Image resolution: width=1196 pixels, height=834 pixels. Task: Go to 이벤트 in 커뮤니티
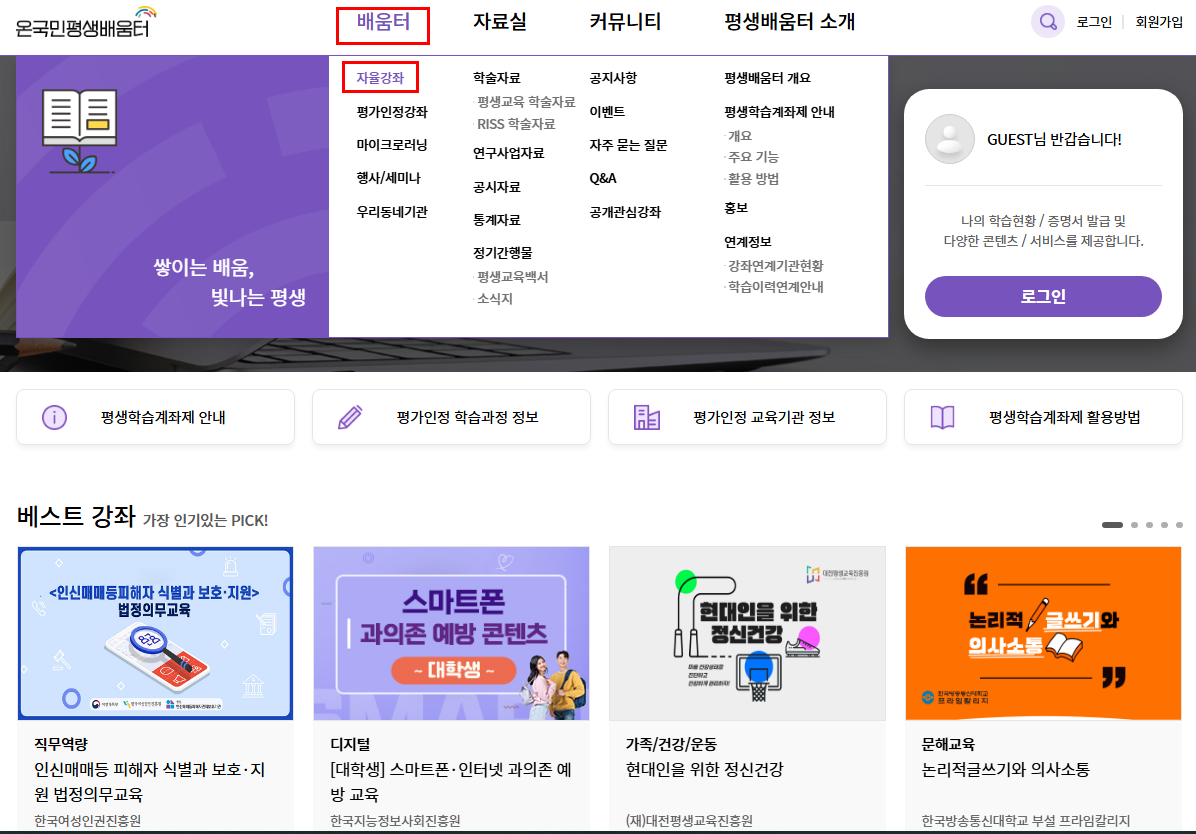[607, 111]
